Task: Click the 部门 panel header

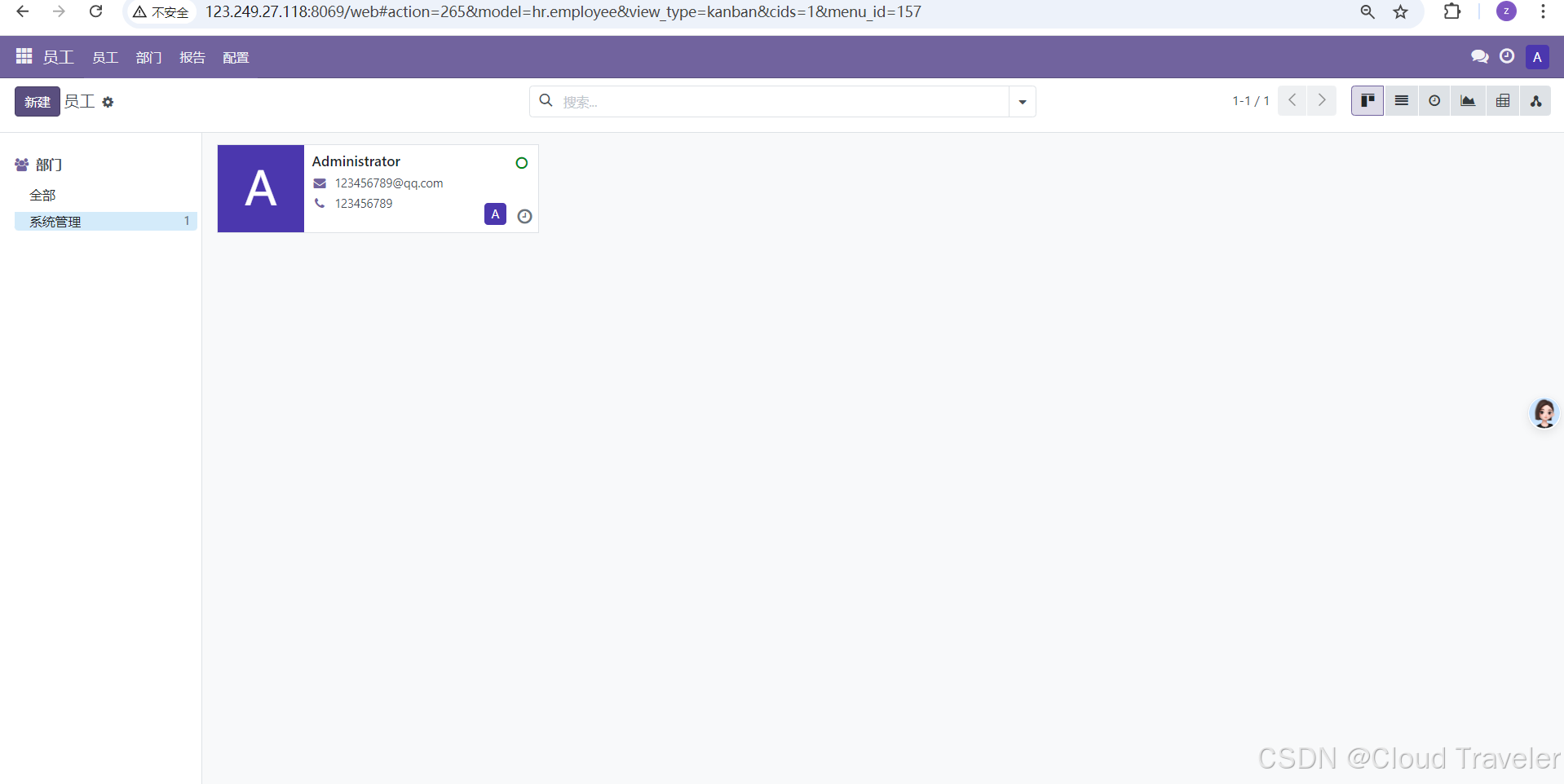Action: click(39, 165)
